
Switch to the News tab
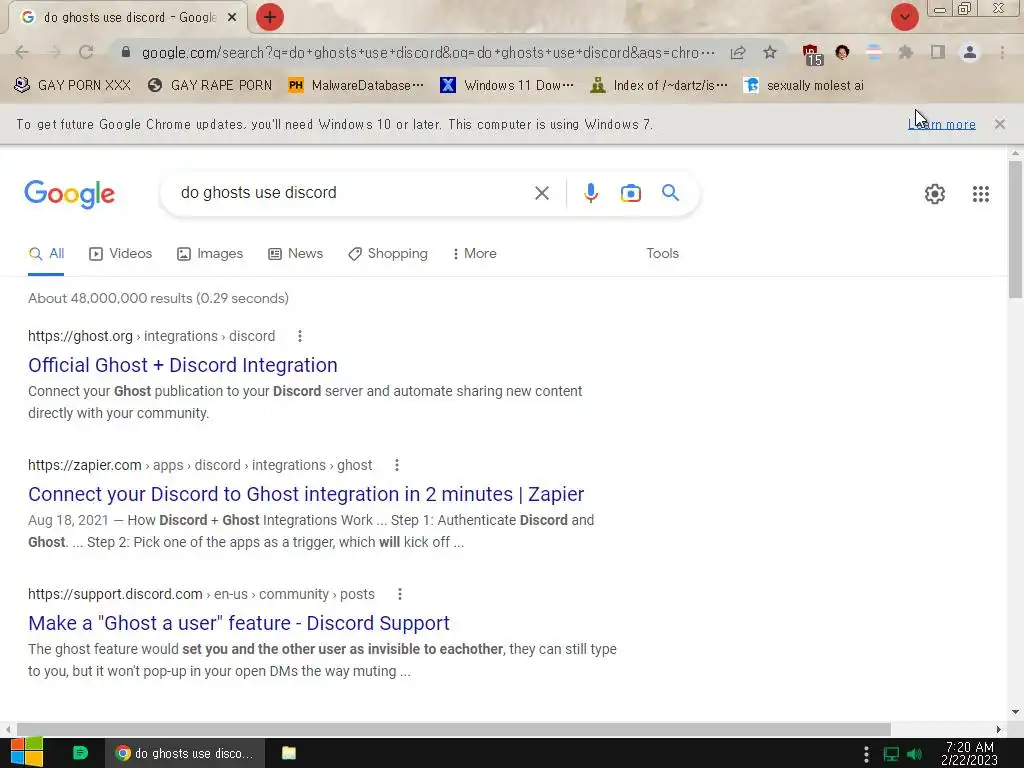tap(295, 253)
